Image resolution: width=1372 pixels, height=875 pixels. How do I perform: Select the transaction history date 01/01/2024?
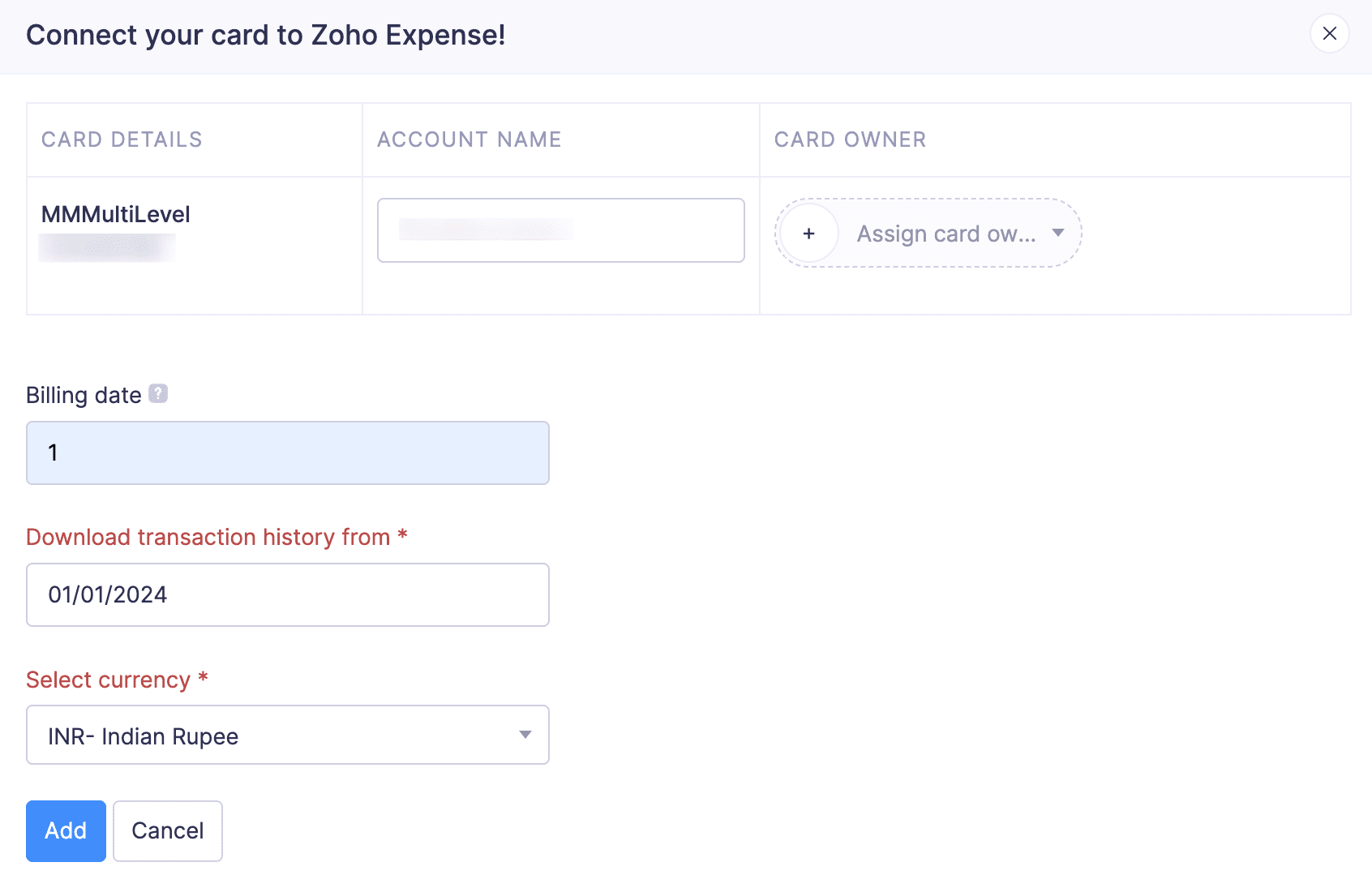click(287, 594)
